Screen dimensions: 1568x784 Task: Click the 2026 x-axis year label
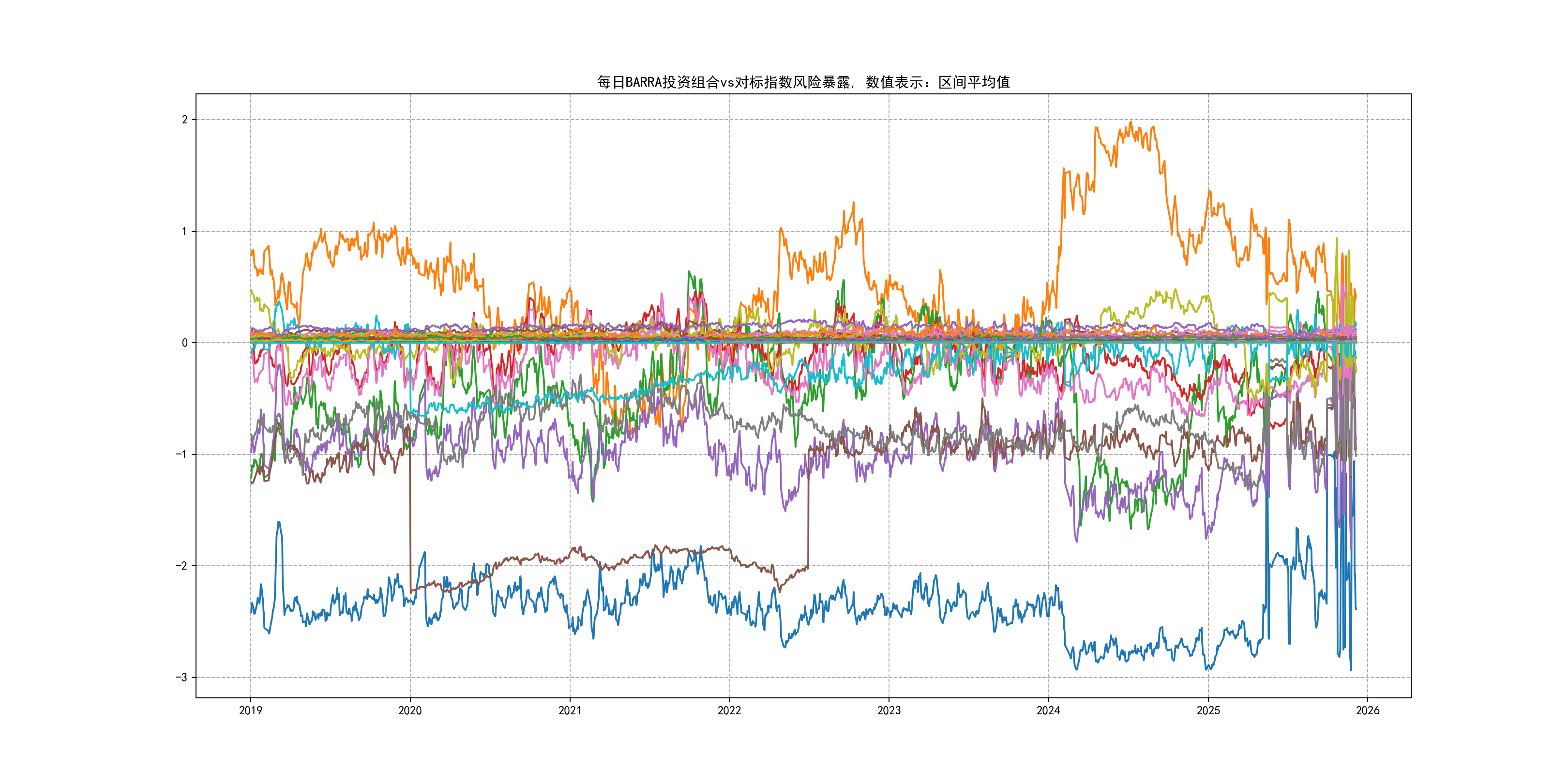coord(1368,710)
